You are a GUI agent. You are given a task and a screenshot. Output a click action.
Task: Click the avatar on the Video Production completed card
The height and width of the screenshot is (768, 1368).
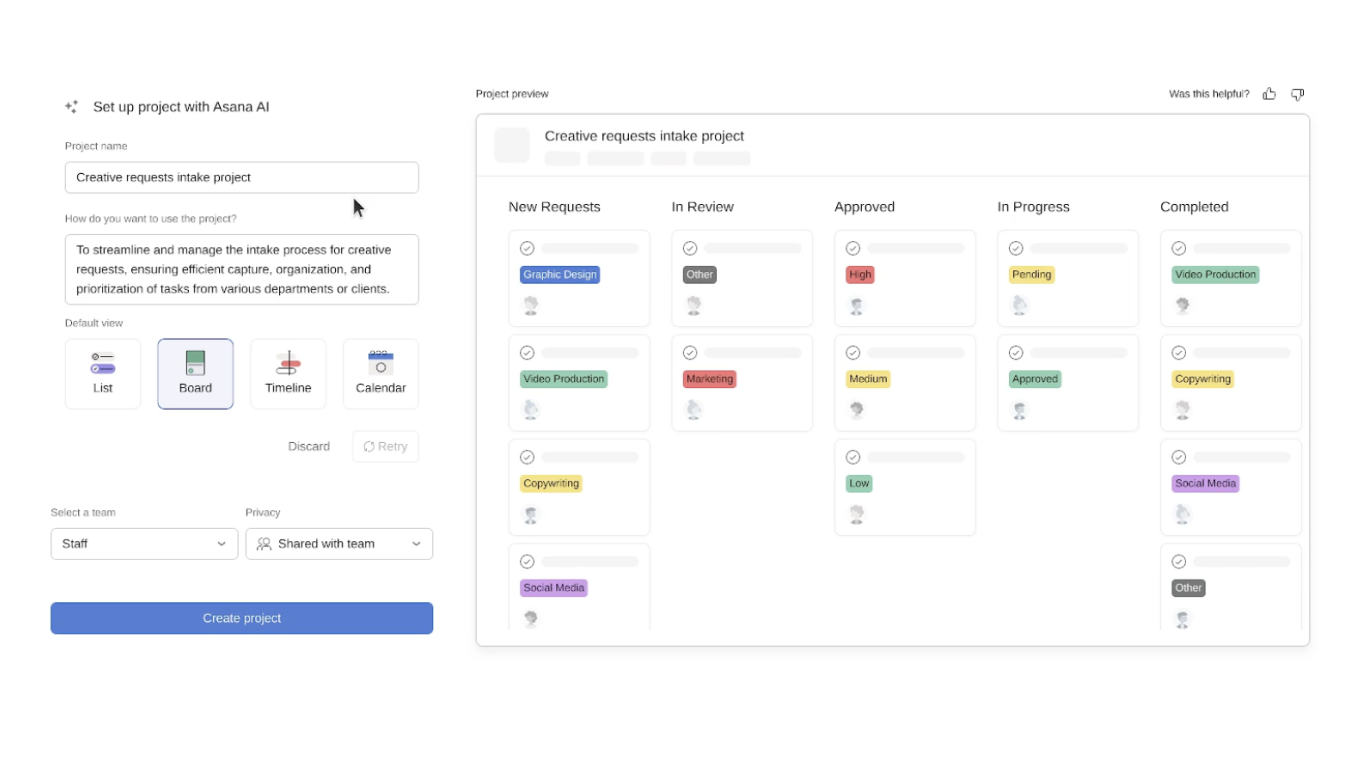[1182, 305]
